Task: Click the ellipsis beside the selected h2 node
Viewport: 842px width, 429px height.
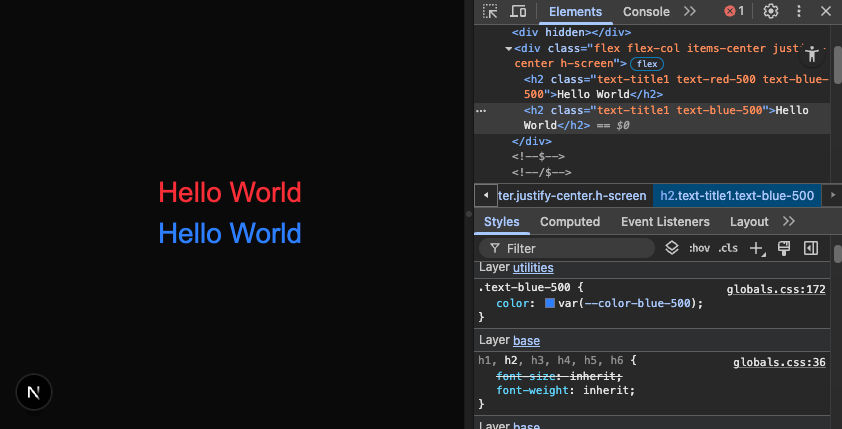Action: tap(482, 111)
